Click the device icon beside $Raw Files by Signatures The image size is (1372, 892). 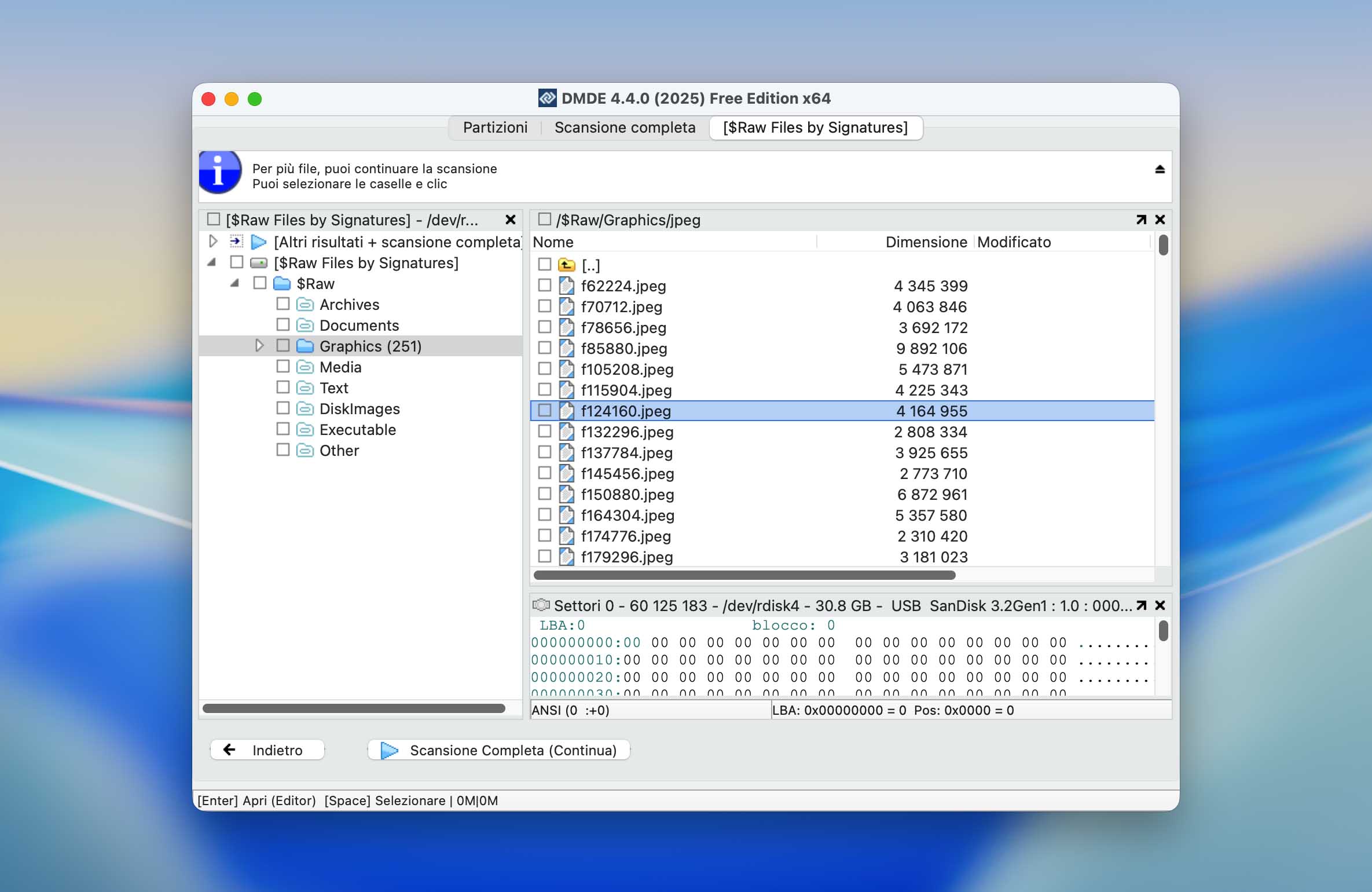[x=259, y=262]
